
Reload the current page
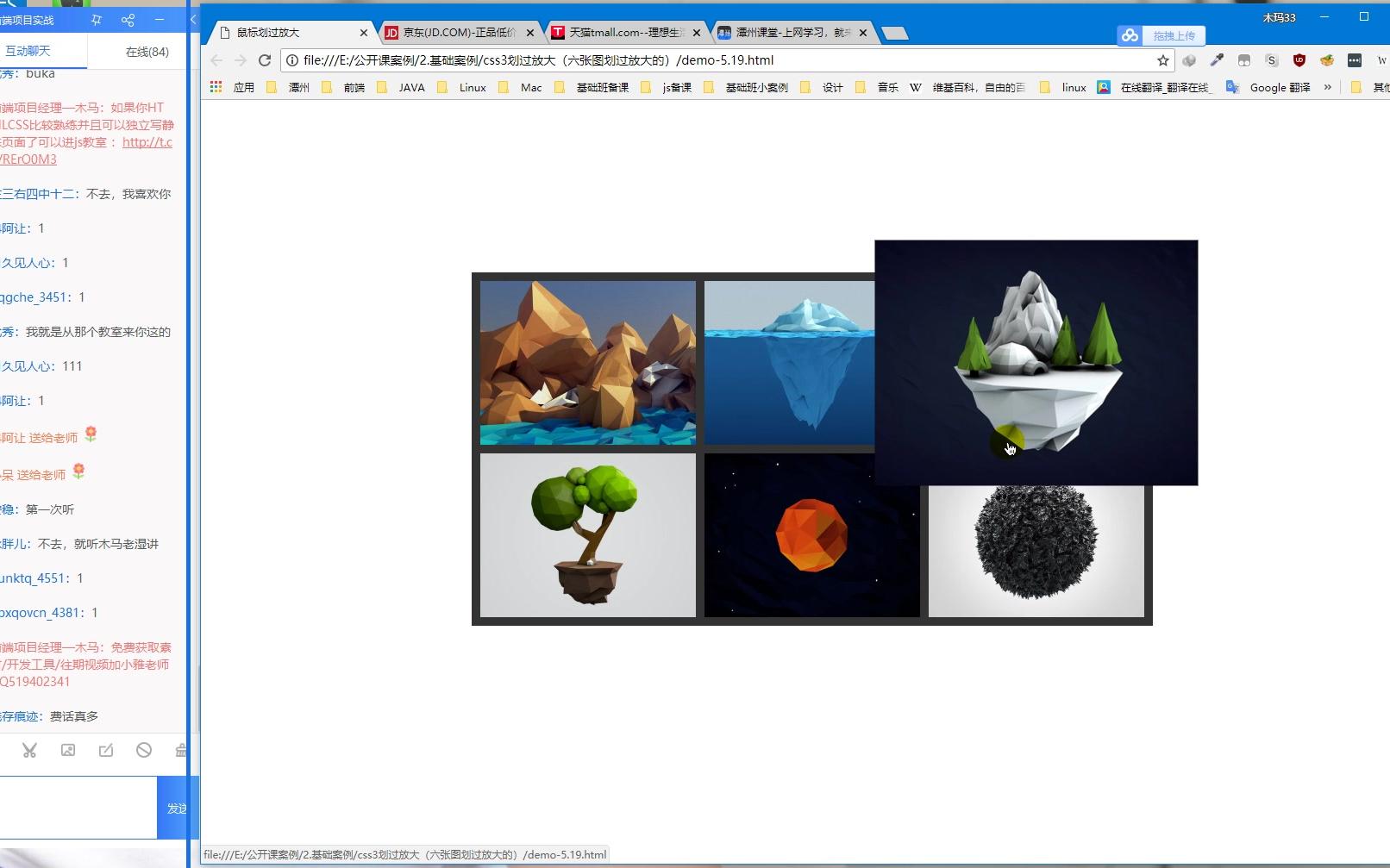pos(265,60)
